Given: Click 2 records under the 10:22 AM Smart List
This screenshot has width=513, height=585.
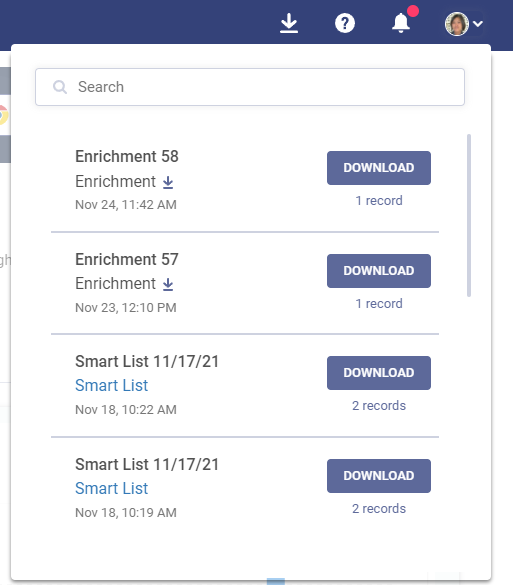Looking at the screenshot, I should coord(379,406).
